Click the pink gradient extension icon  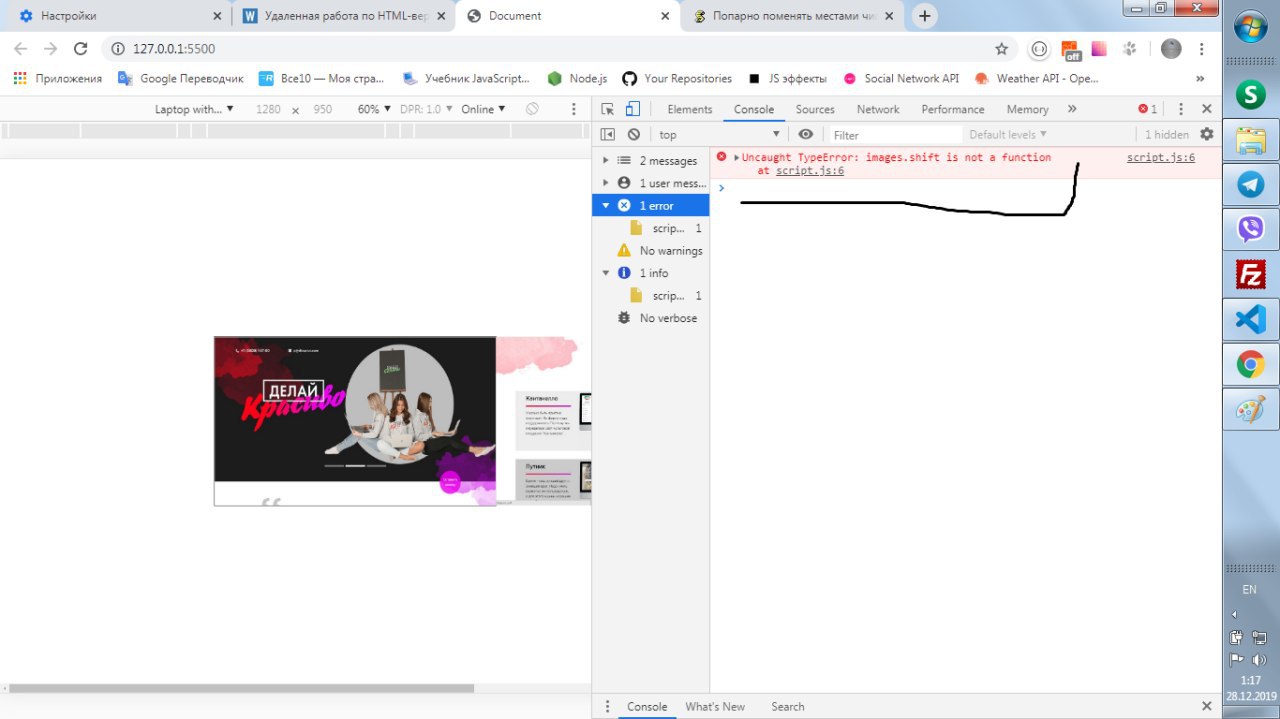click(x=1099, y=48)
